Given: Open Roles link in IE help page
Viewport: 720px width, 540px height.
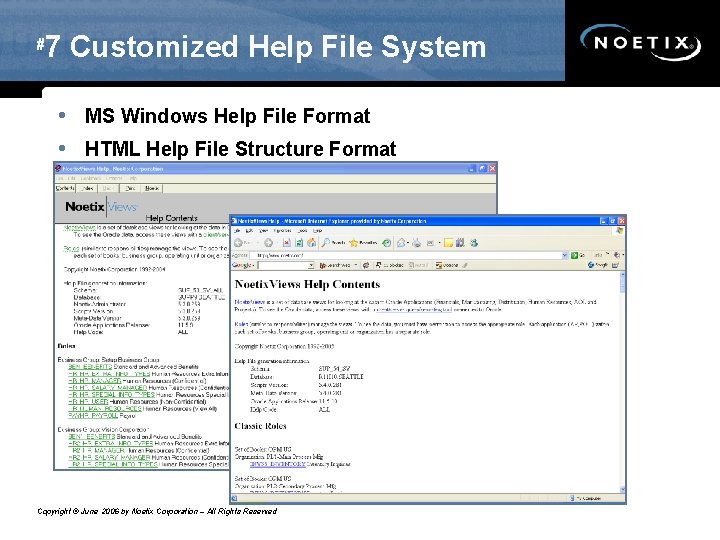Looking at the screenshot, I should click(241, 324).
